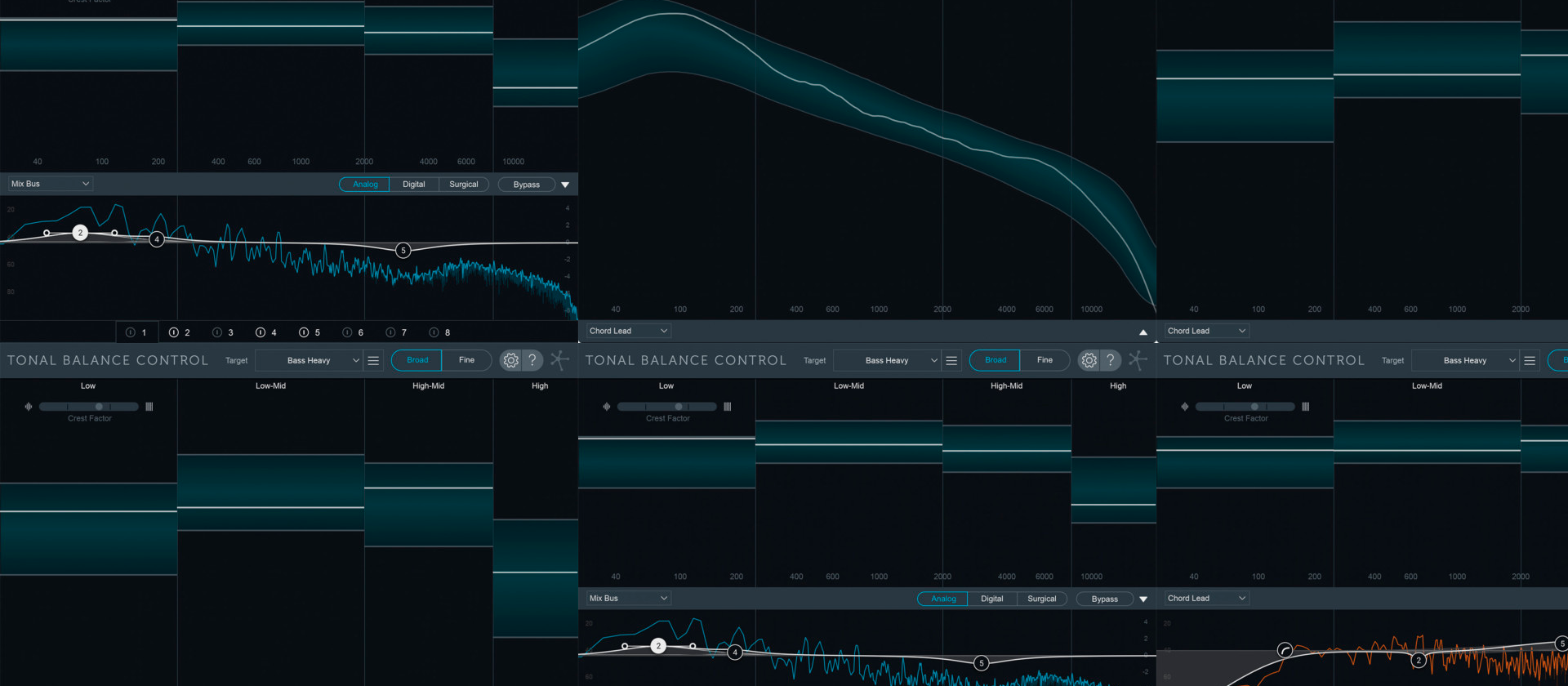Open Bass Heavy target dropdown in middle panel

coord(887,360)
